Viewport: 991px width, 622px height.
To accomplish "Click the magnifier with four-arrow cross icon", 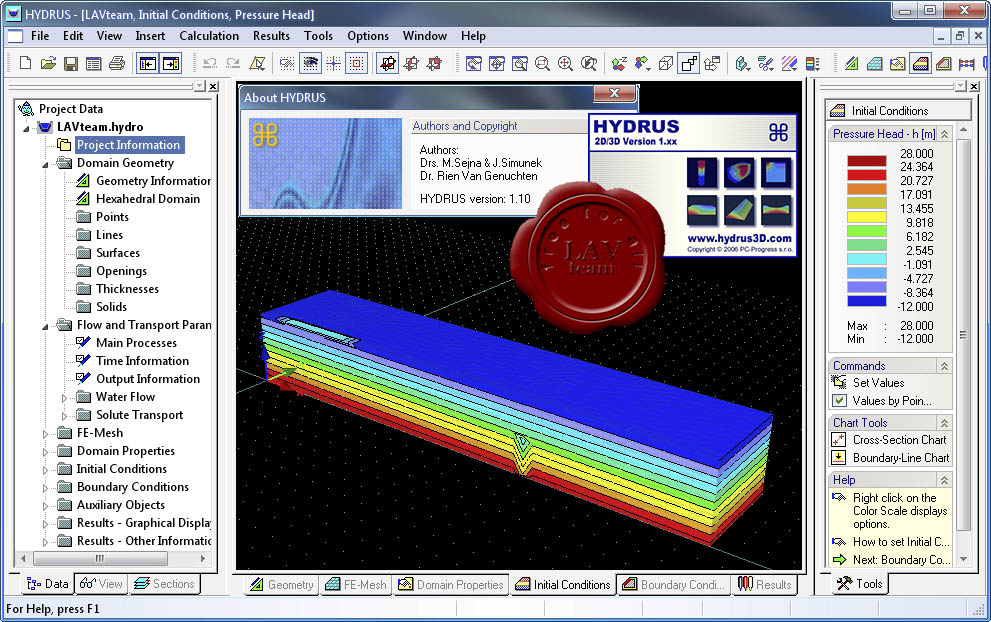I will tap(565, 63).
